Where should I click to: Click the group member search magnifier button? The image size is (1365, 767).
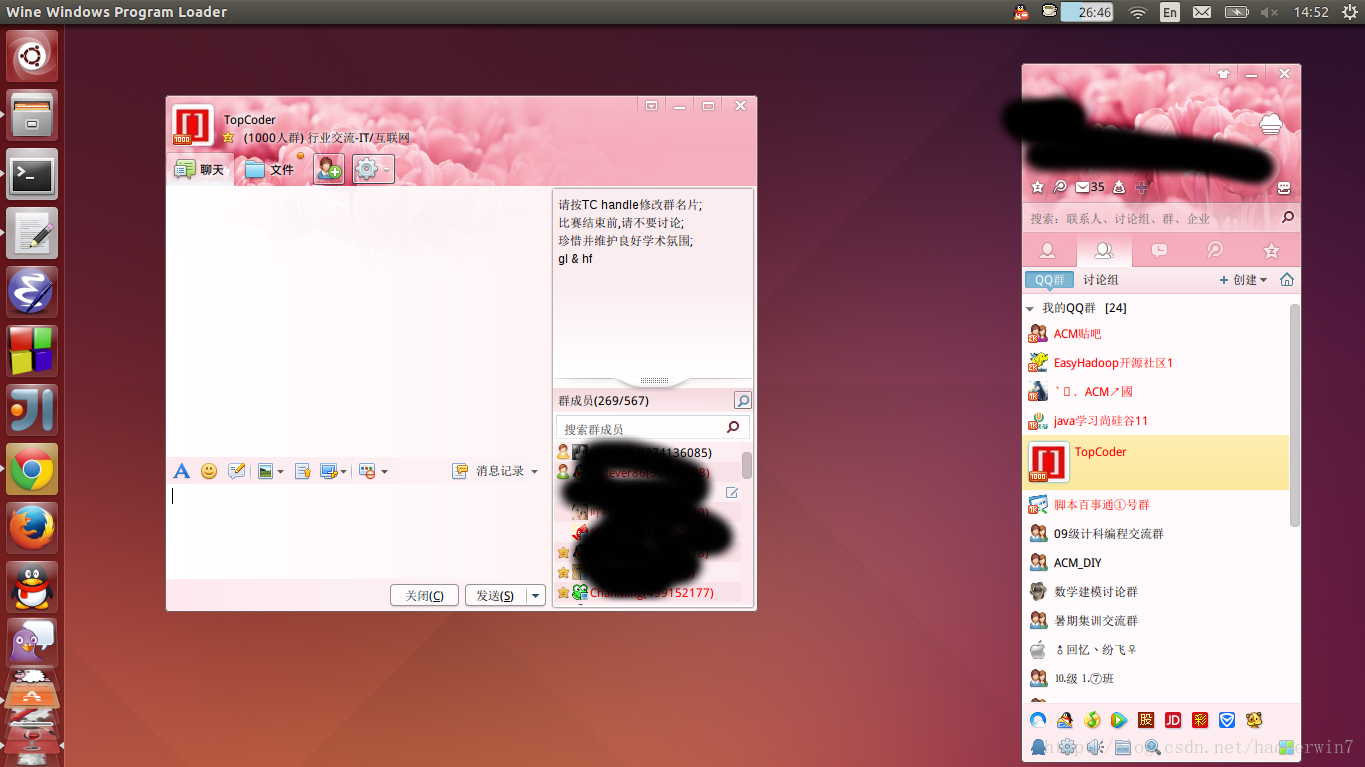(x=743, y=401)
